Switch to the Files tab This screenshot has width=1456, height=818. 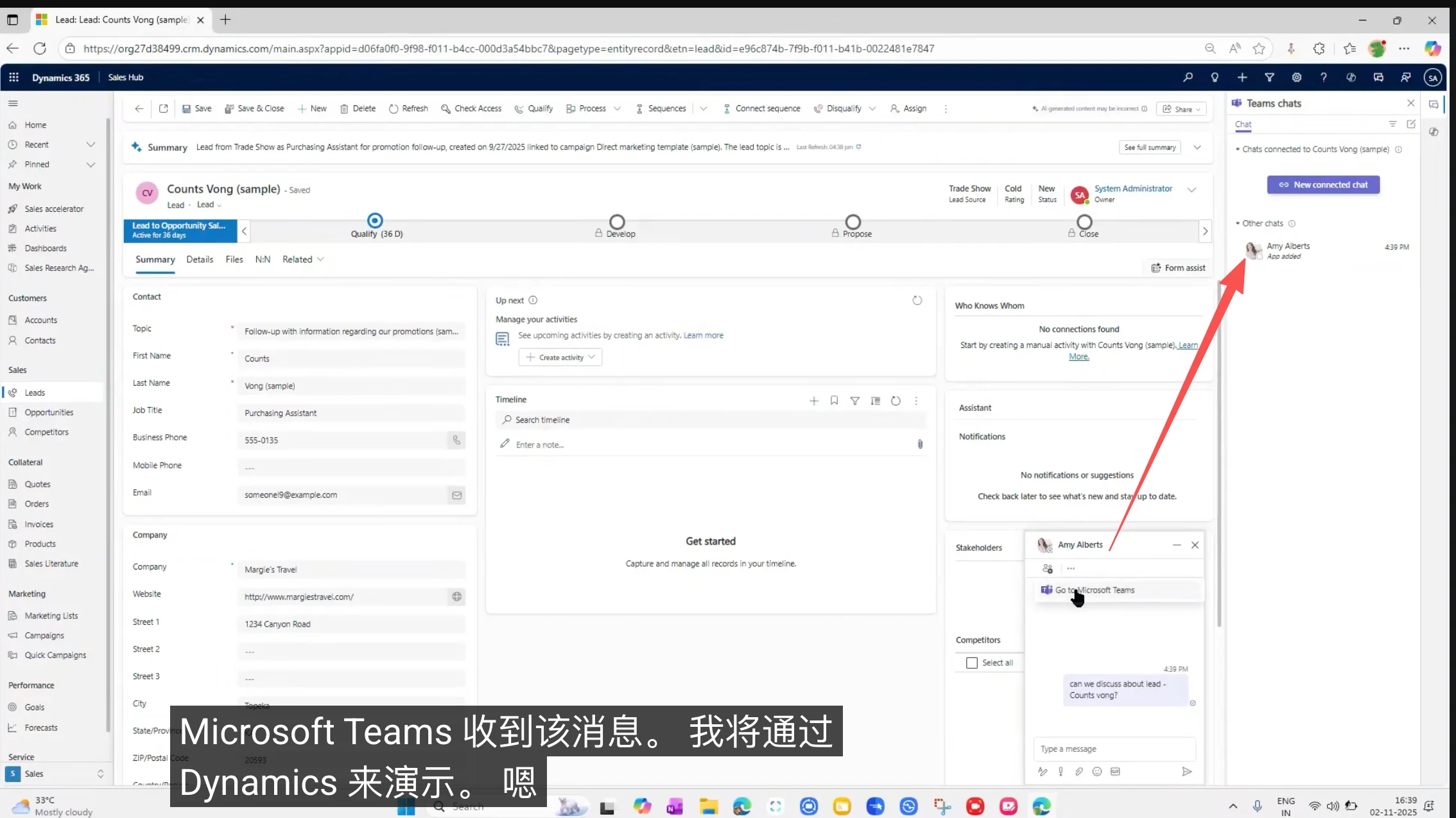tap(234, 259)
